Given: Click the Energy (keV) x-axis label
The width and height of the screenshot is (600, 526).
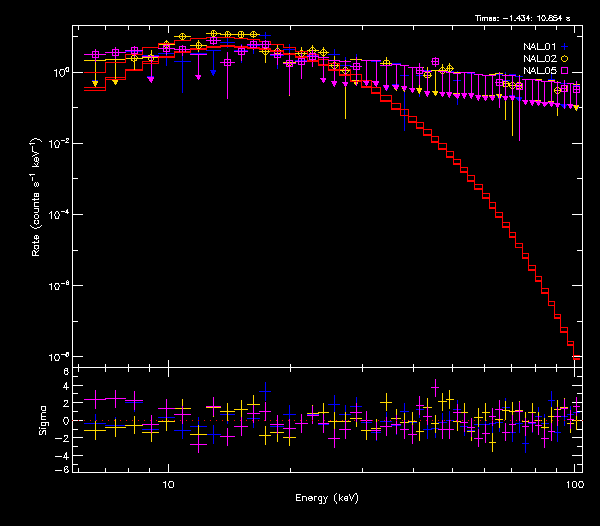Looking at the screenshot, I should (327, 498).
